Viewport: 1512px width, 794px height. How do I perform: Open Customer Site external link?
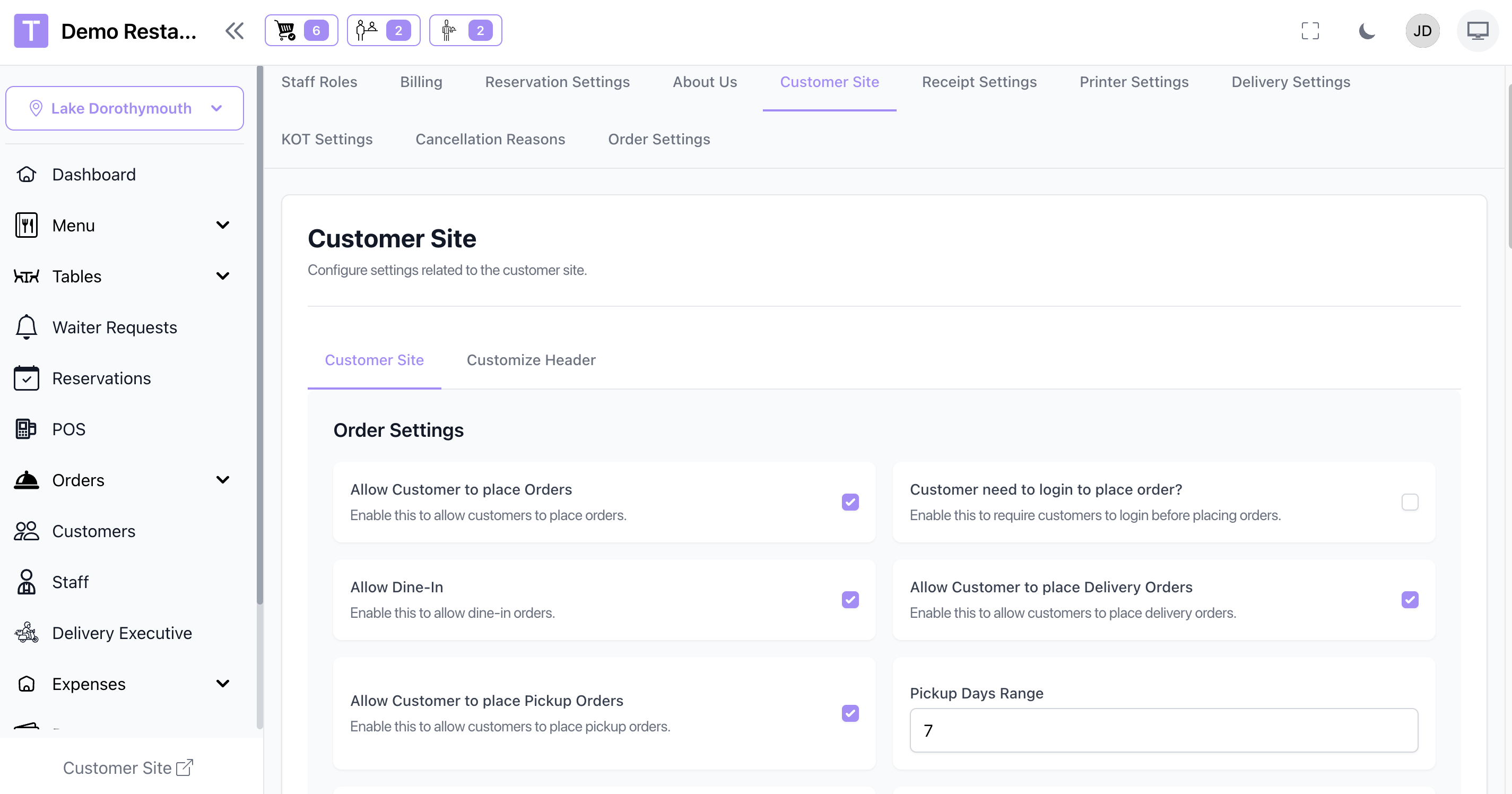127,767
